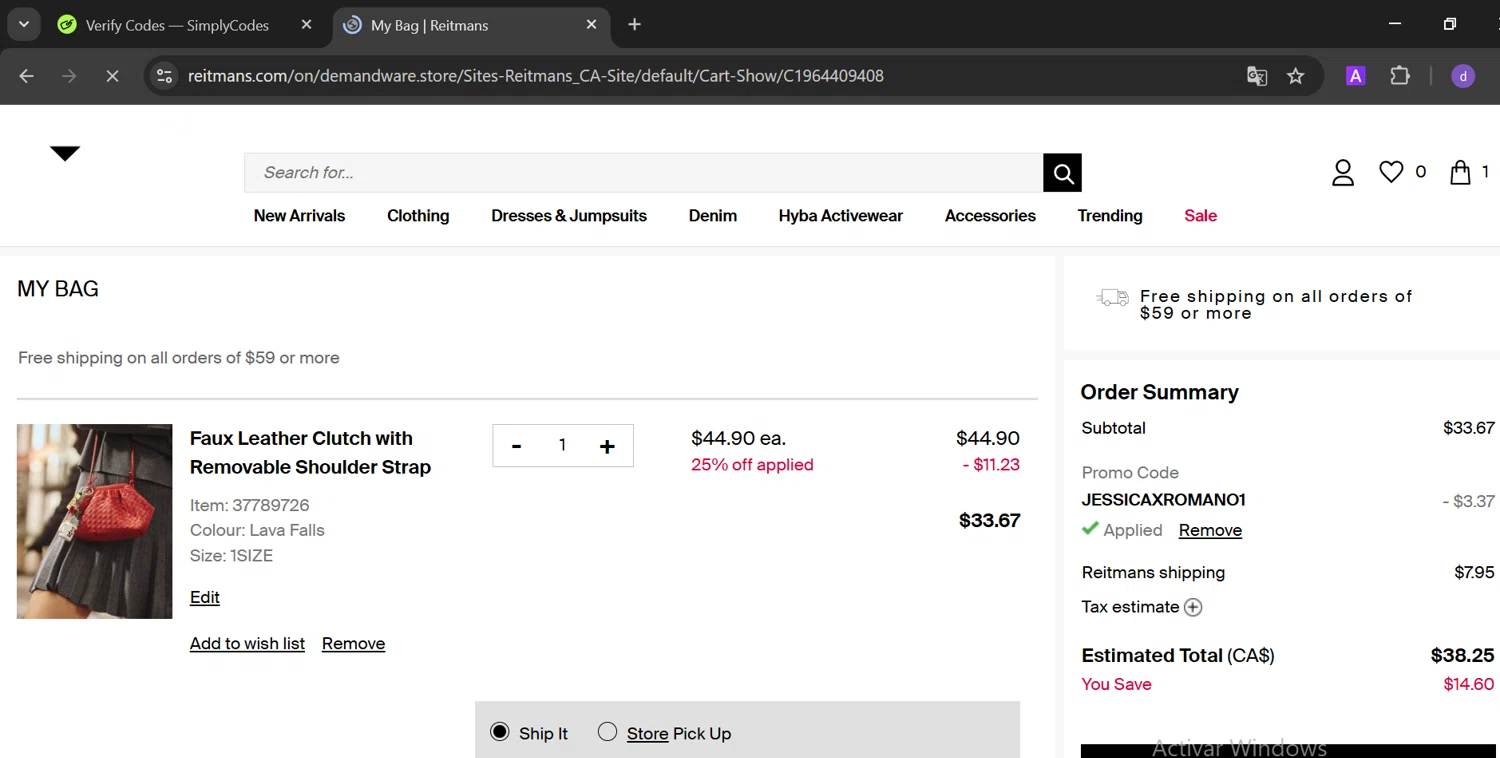This screenshot has width=1500, height=758.
Task: Open the wish list heart icon
Action: point(1391,172)
